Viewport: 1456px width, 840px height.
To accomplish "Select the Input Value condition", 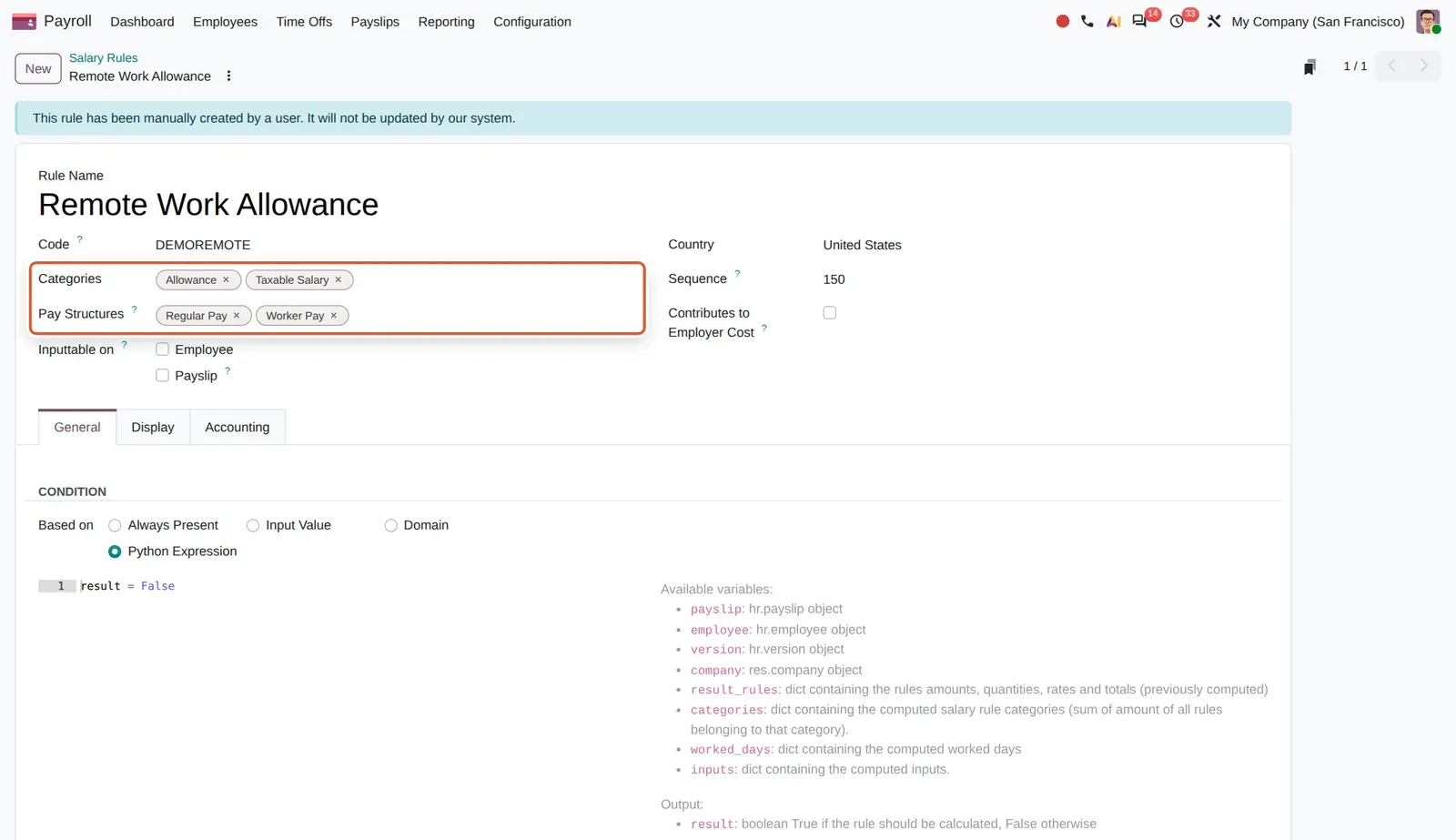I will [253, 525].
